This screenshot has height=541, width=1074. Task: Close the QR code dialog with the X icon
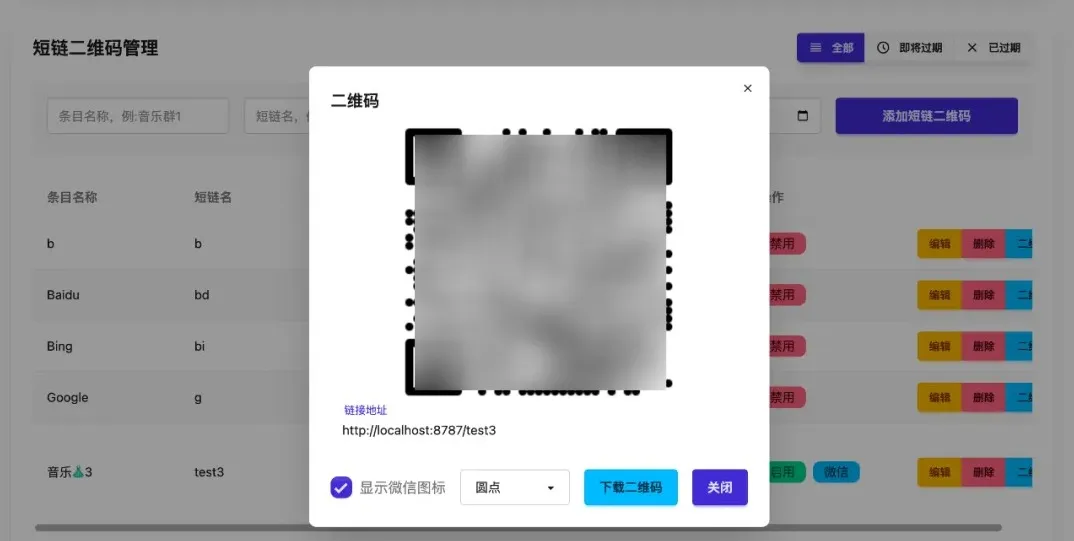[x=747, y=88]
